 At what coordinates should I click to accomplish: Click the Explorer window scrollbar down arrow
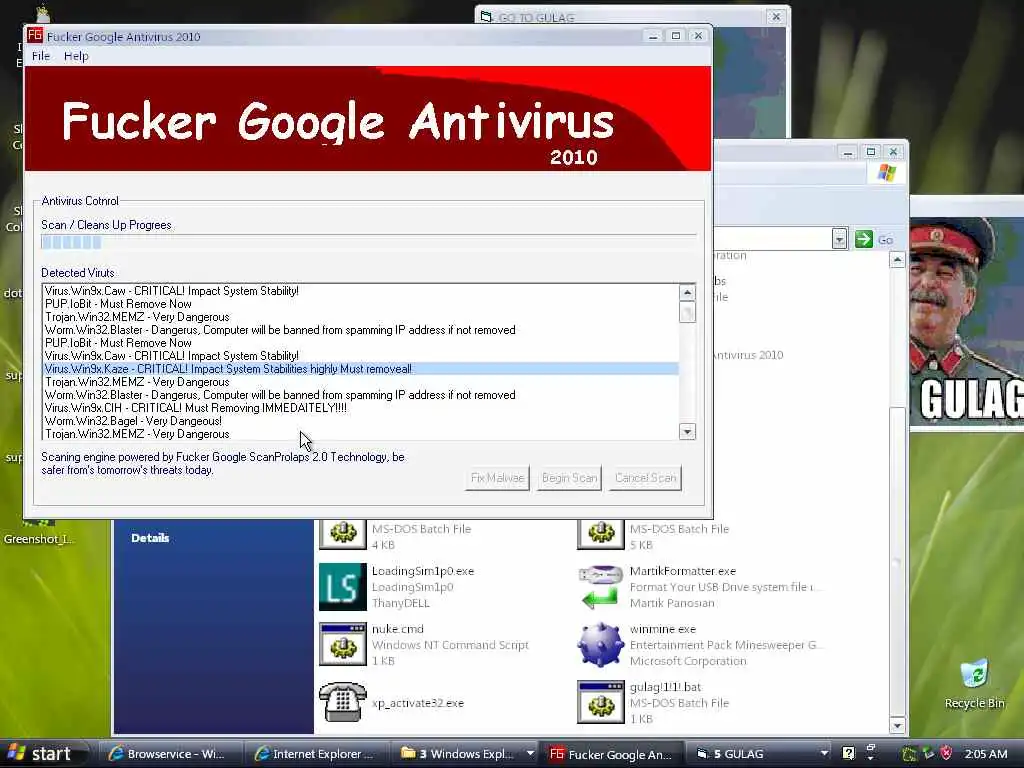pos(897,725)
